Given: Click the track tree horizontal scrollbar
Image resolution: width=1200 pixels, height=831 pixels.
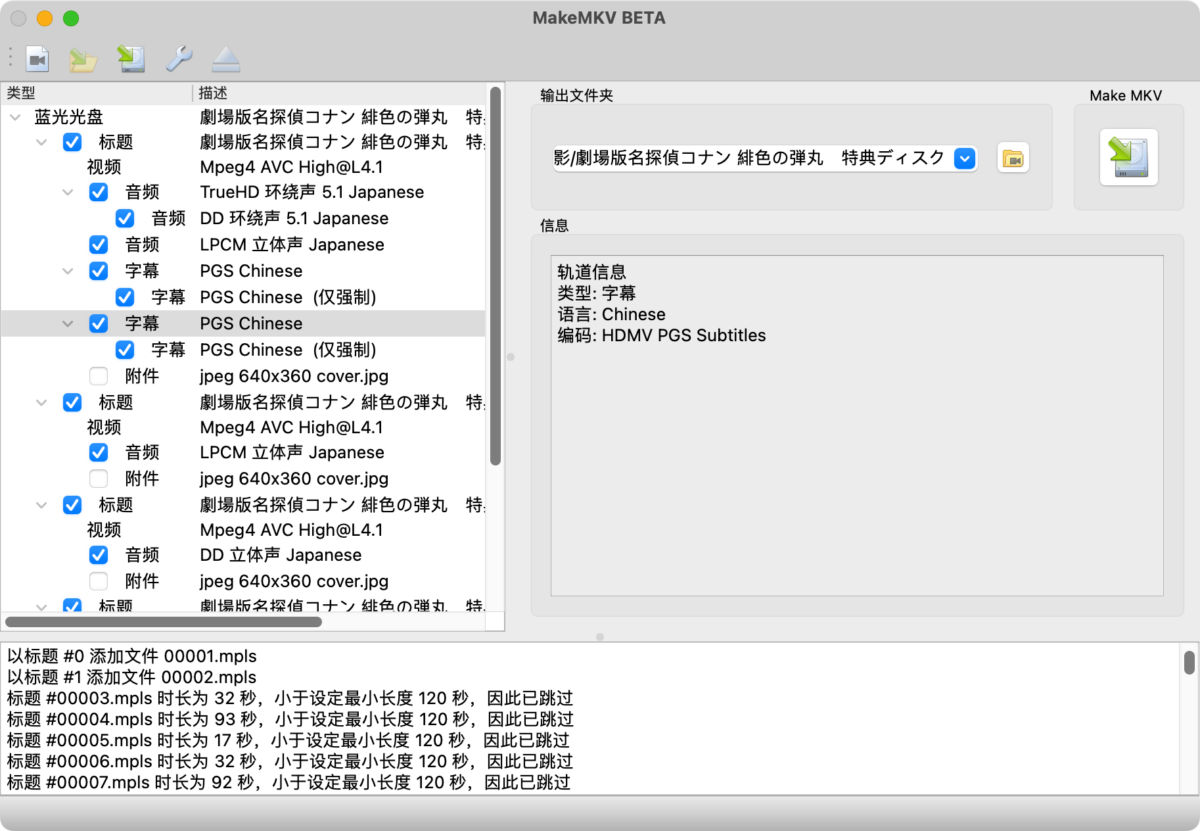Looking at the screenshot, I should [x=164, y=621].
